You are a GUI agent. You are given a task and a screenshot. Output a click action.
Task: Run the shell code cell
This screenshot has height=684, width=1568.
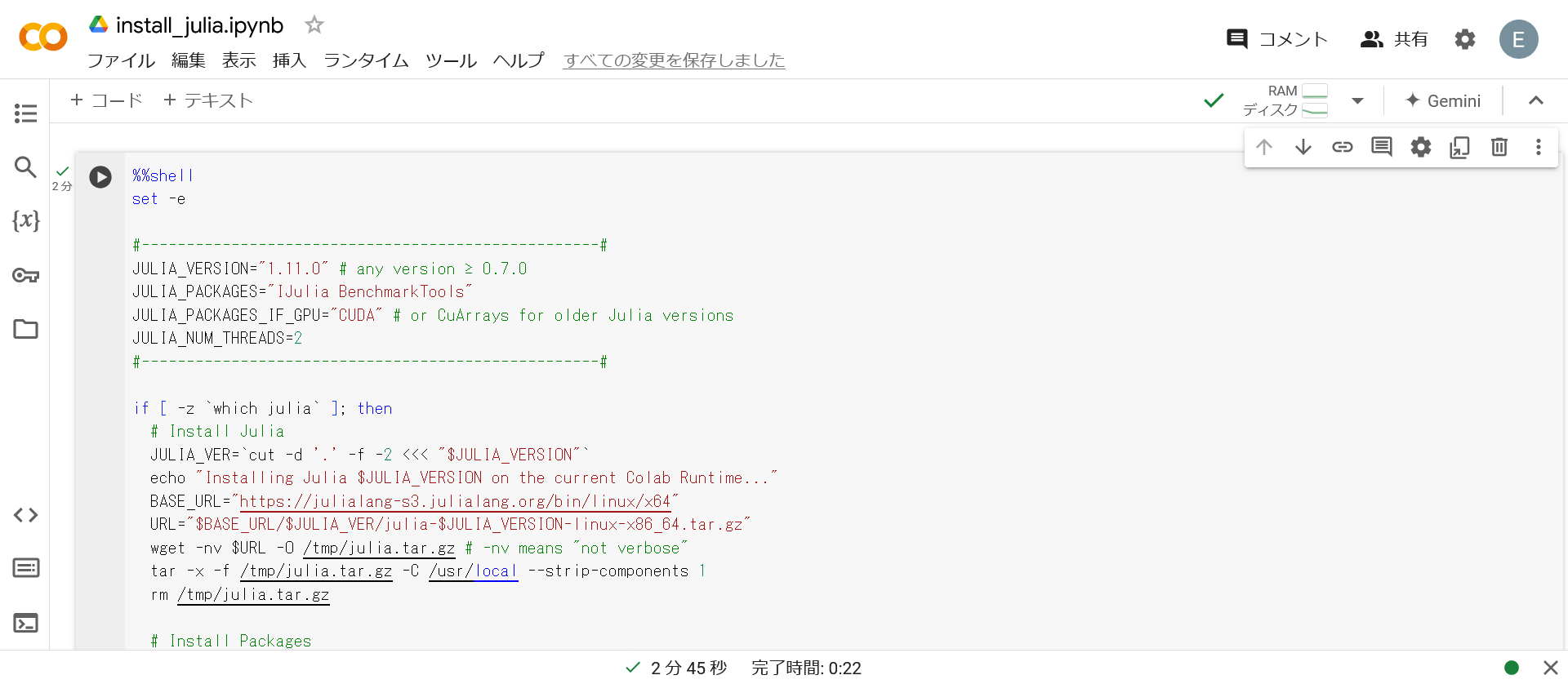pos(100,177)
